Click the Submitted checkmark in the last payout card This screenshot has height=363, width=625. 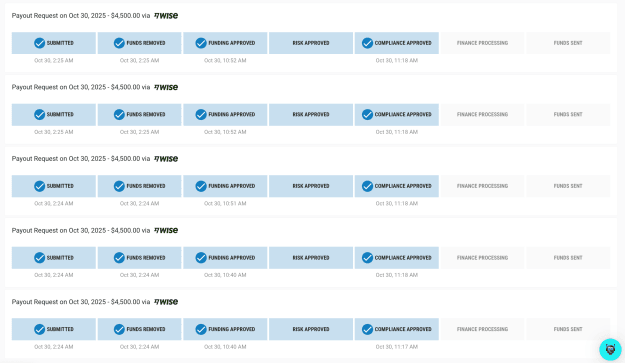point(39,329)
